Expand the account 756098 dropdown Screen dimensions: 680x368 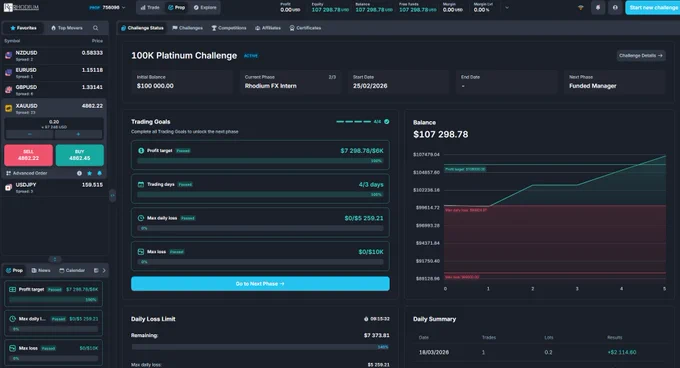point(124,7)
